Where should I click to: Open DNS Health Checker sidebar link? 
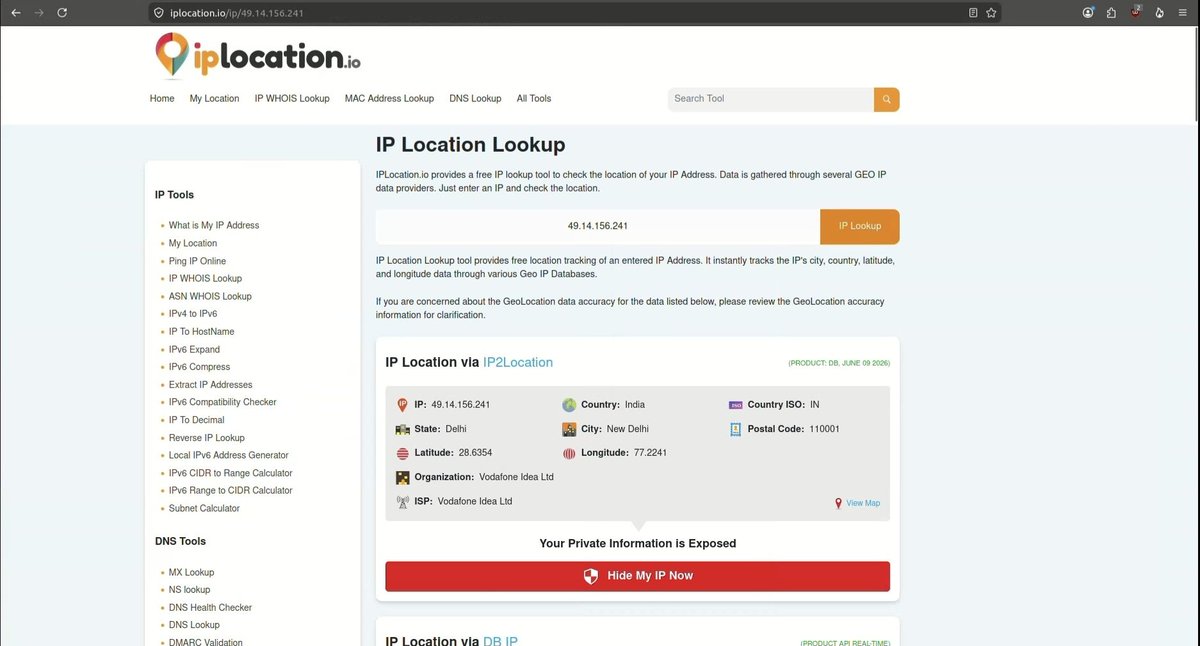pyautogui.click(x=210, y=608)
